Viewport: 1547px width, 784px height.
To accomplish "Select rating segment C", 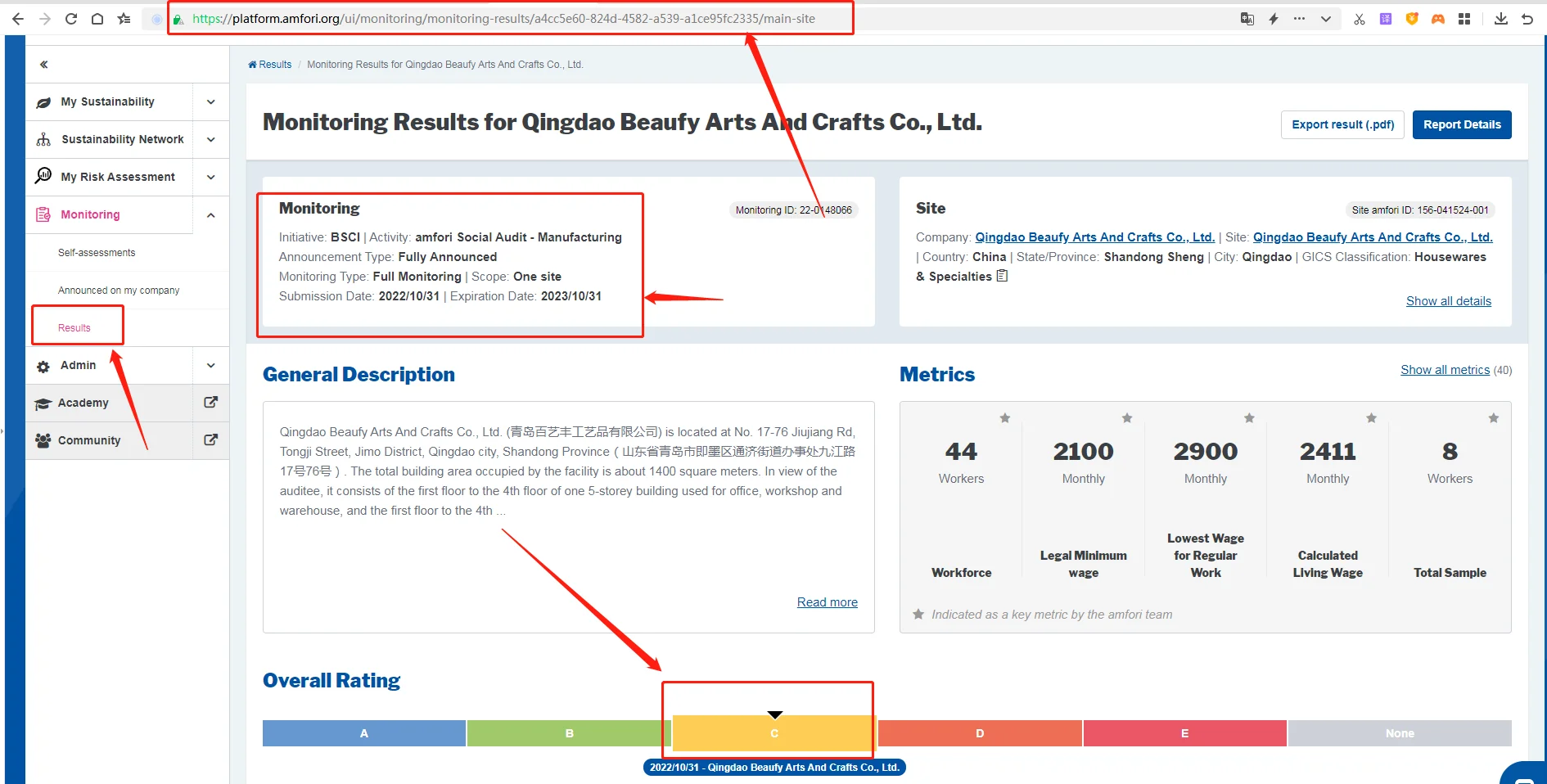I will tap(774, 733).
